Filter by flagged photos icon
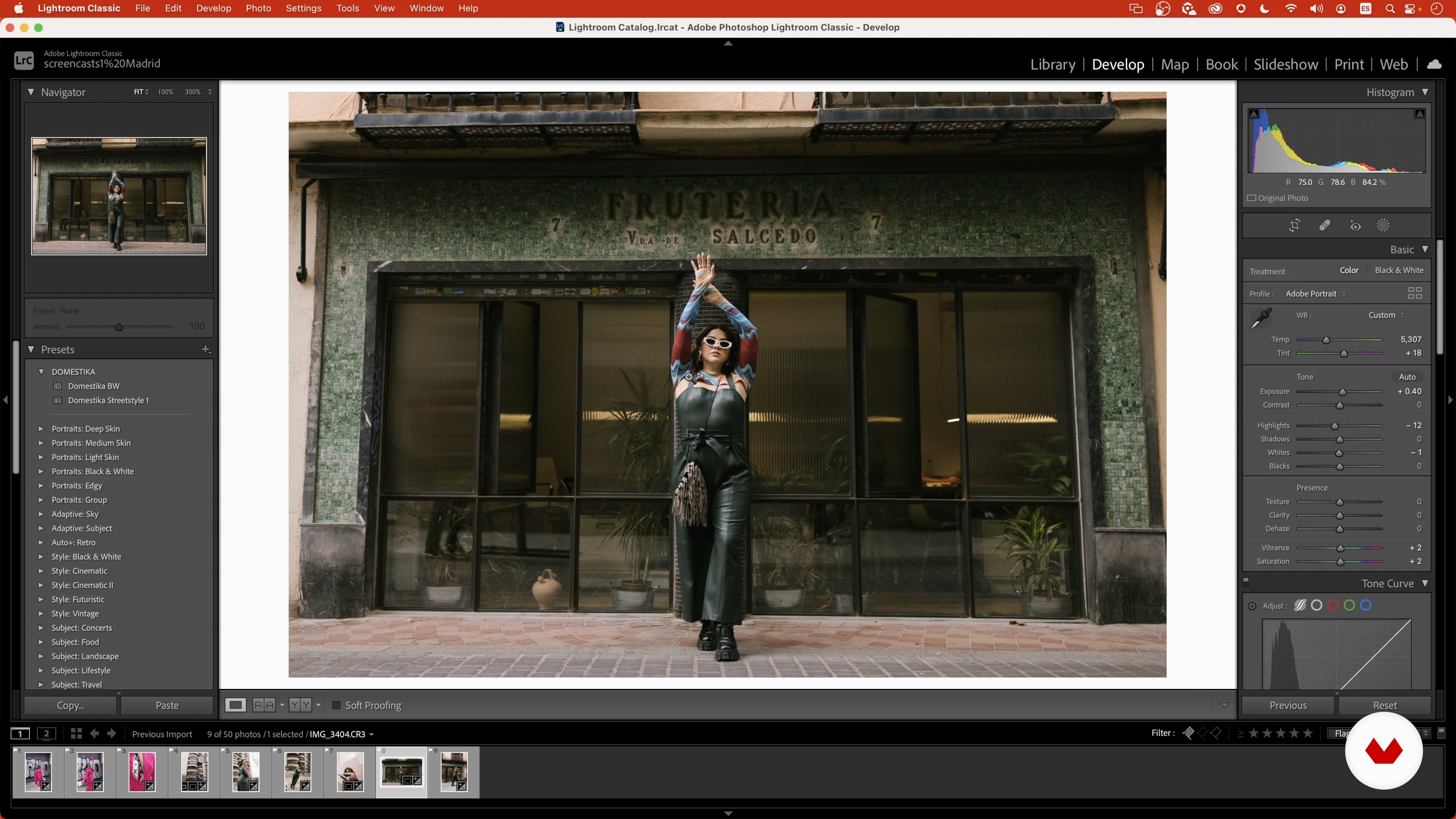This screenshot has width=1456, height=819. (x=1188, y=733)
